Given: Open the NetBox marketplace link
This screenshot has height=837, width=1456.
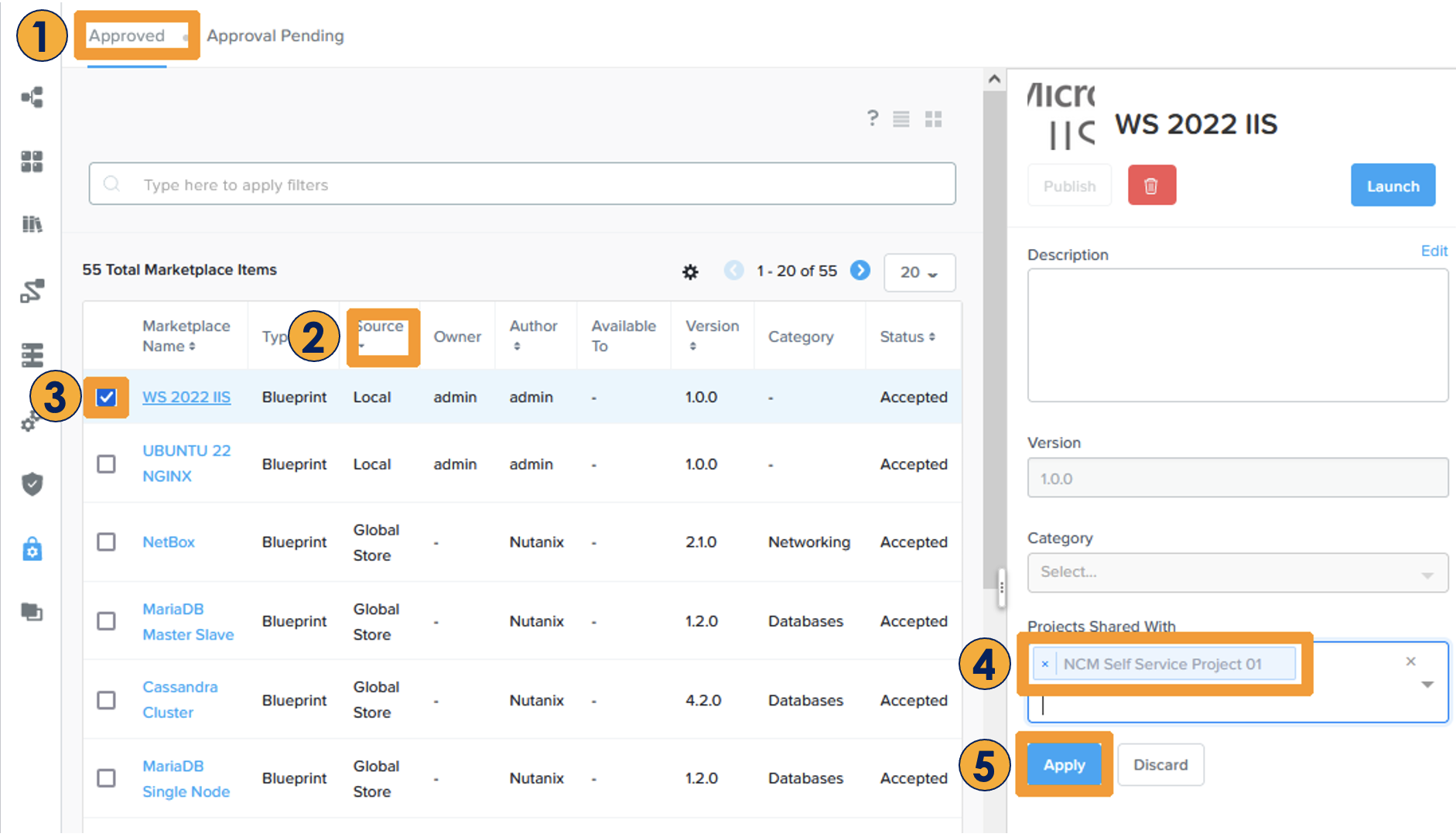Looking at the screenshot, I should pyautogui.click(x=169, y=542).
